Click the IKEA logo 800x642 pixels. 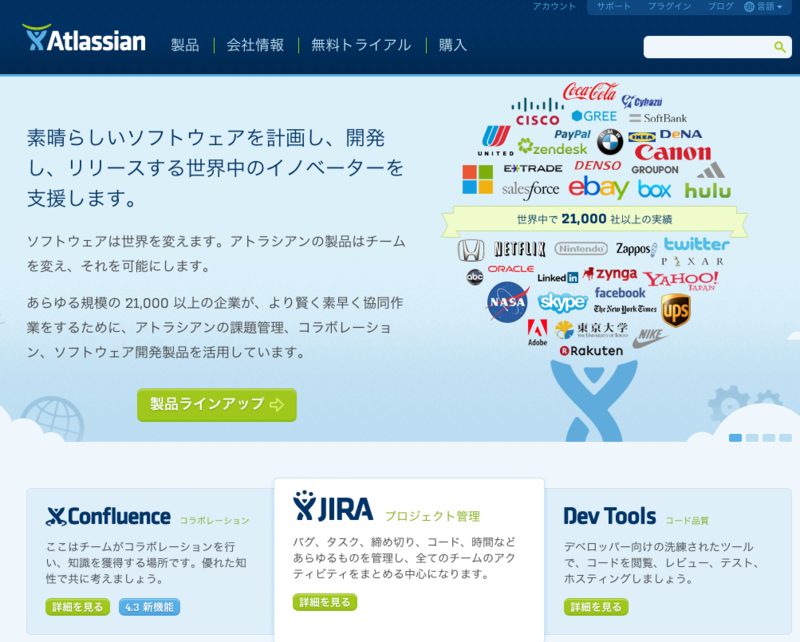[x=642, y=137]
